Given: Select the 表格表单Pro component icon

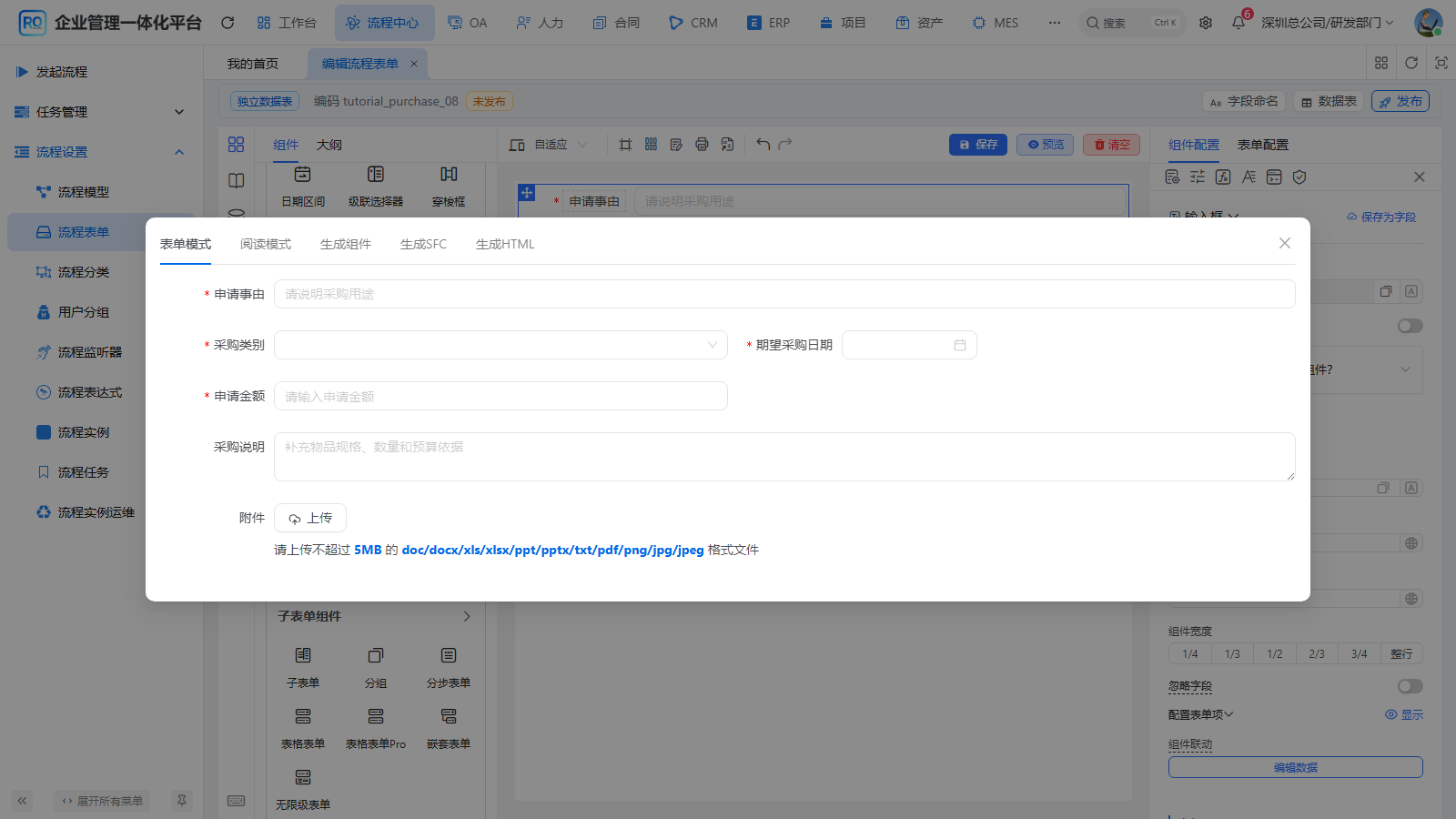Looking at the screenshot, I should pyautogui.click(x=376, y=716).
